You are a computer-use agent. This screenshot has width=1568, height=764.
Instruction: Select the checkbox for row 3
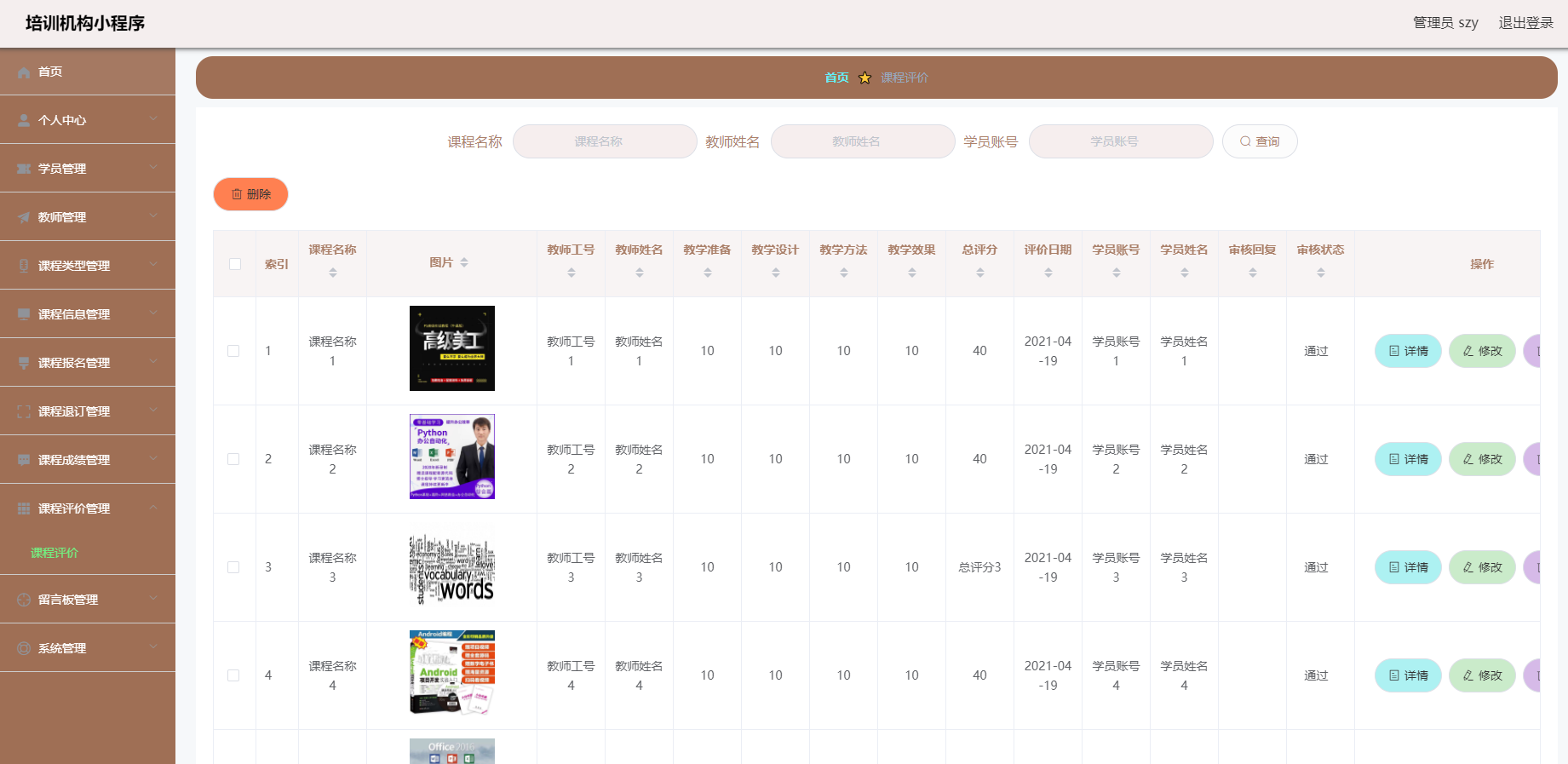click(233, 567)
